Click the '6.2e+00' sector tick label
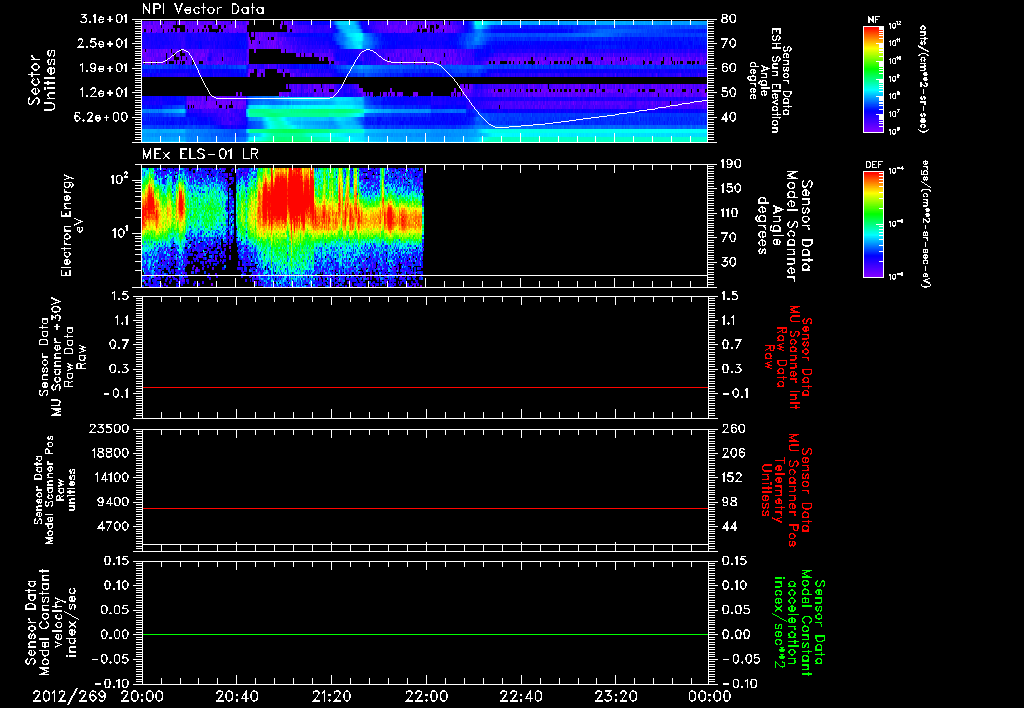This screenshot has width=1024, height=708. 103,118
